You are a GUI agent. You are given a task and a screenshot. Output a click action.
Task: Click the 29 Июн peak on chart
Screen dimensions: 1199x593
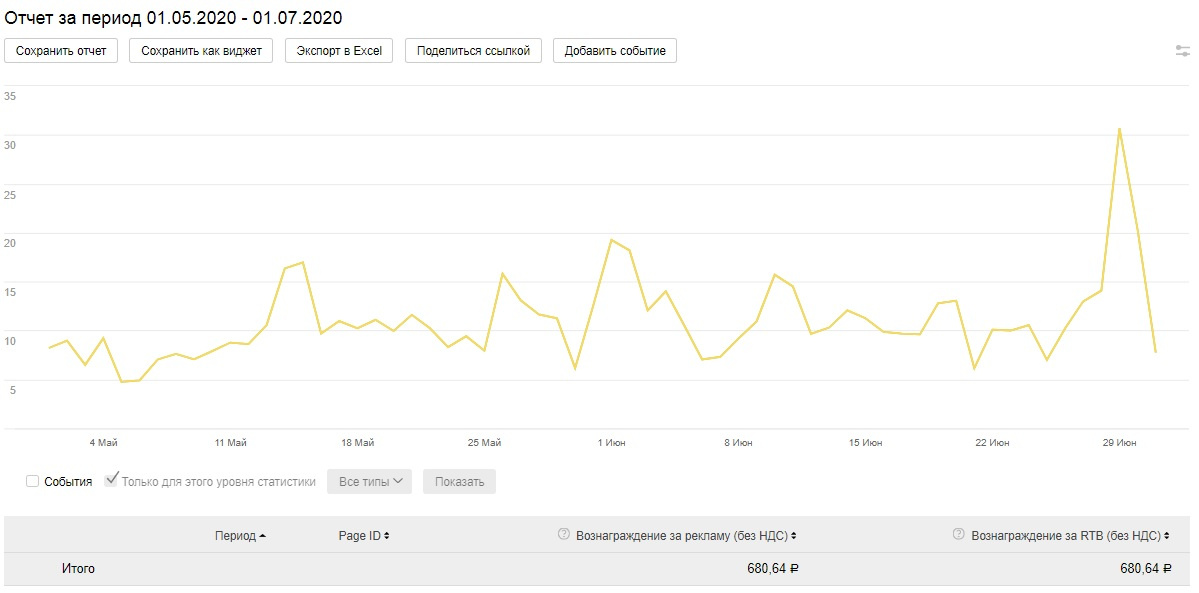pyautogui.click(x=1119, y=129)
